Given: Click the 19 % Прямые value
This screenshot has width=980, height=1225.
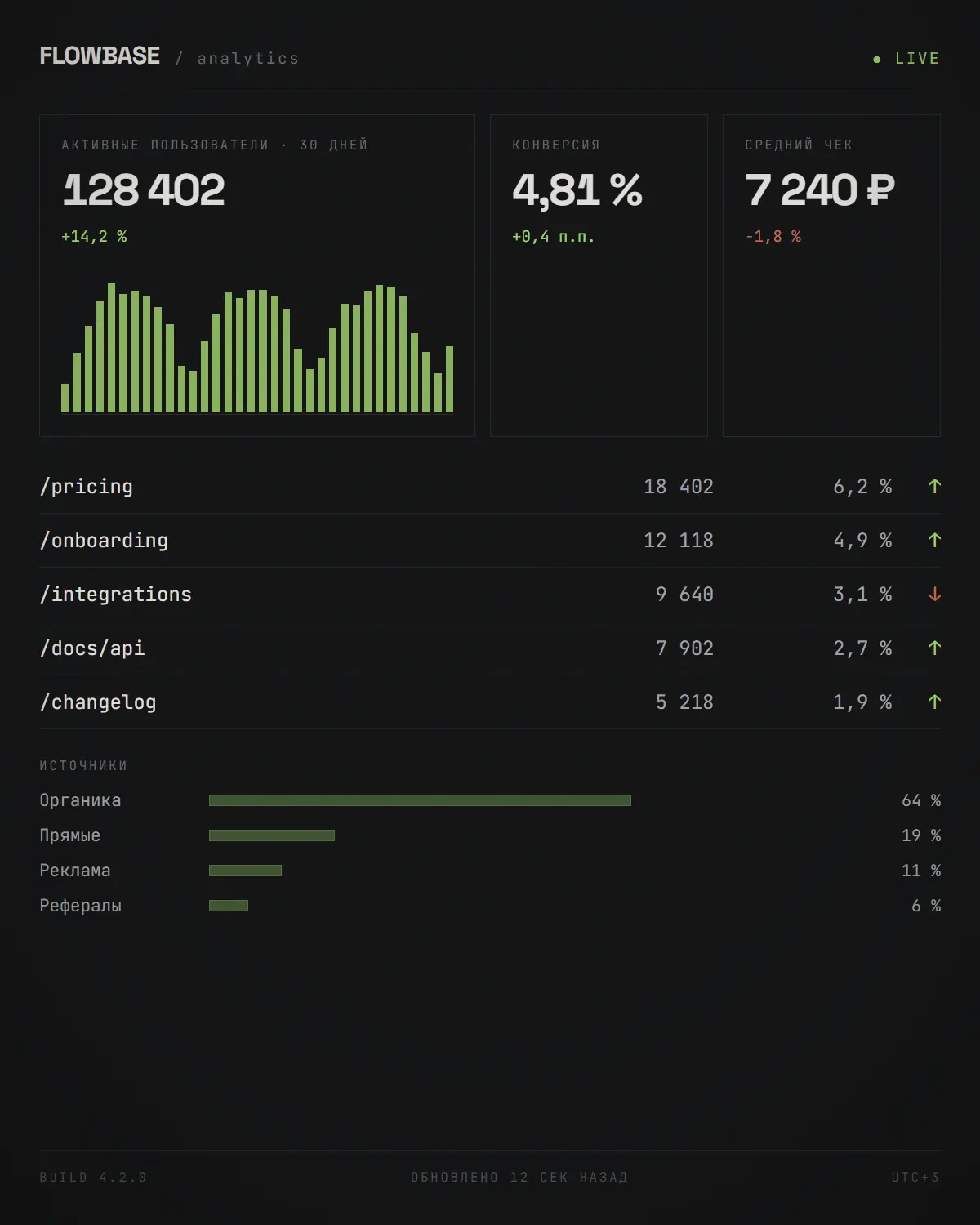Looking at the screenshot, I should click(921, 835).
